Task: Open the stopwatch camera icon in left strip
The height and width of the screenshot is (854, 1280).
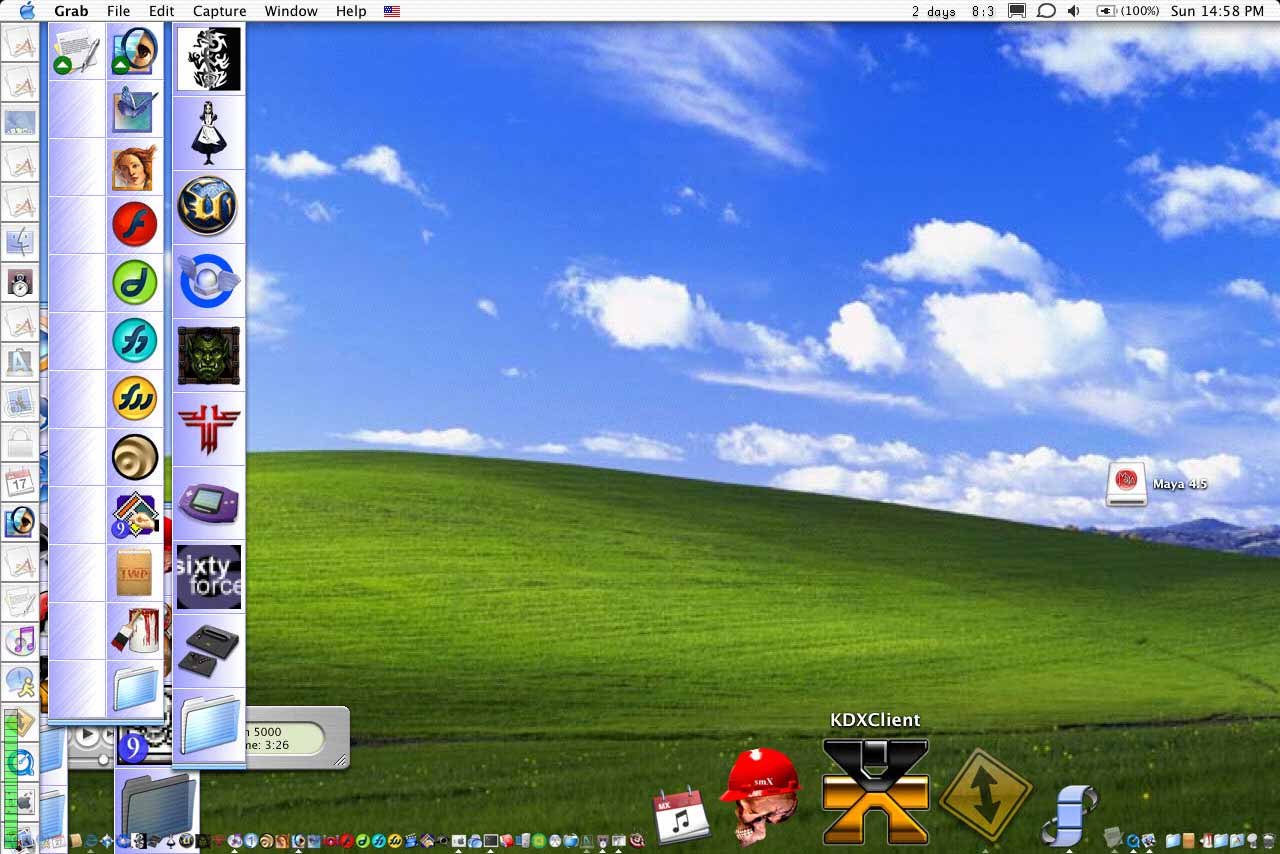Action: [x=20, y=283]
